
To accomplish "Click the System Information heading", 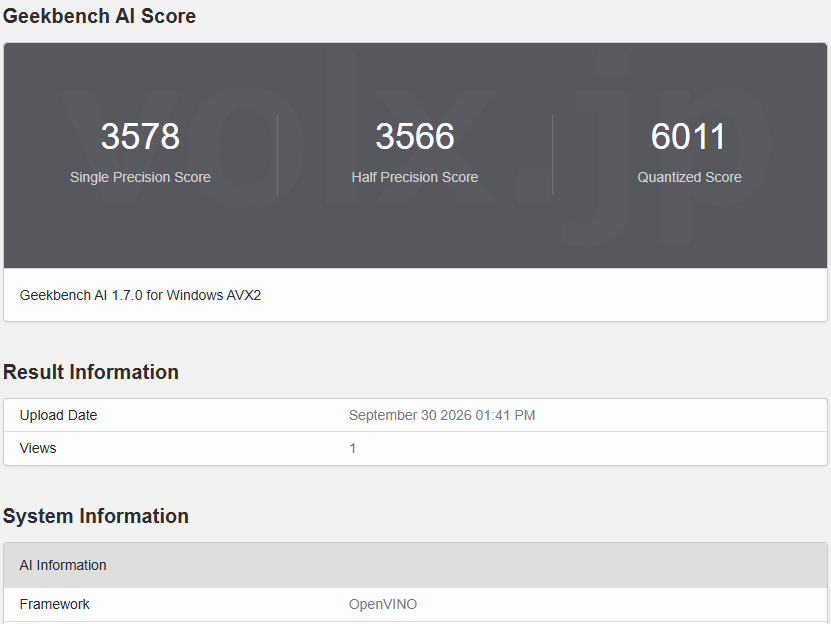I will pyautogui.click(x=96, y=516).
